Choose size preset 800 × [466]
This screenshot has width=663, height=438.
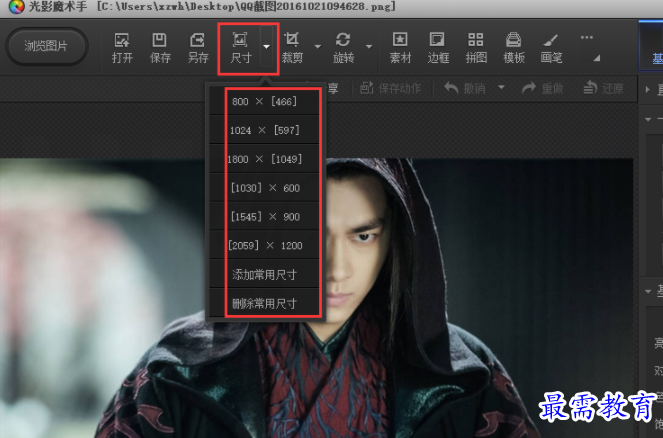[x=264, y=101]
